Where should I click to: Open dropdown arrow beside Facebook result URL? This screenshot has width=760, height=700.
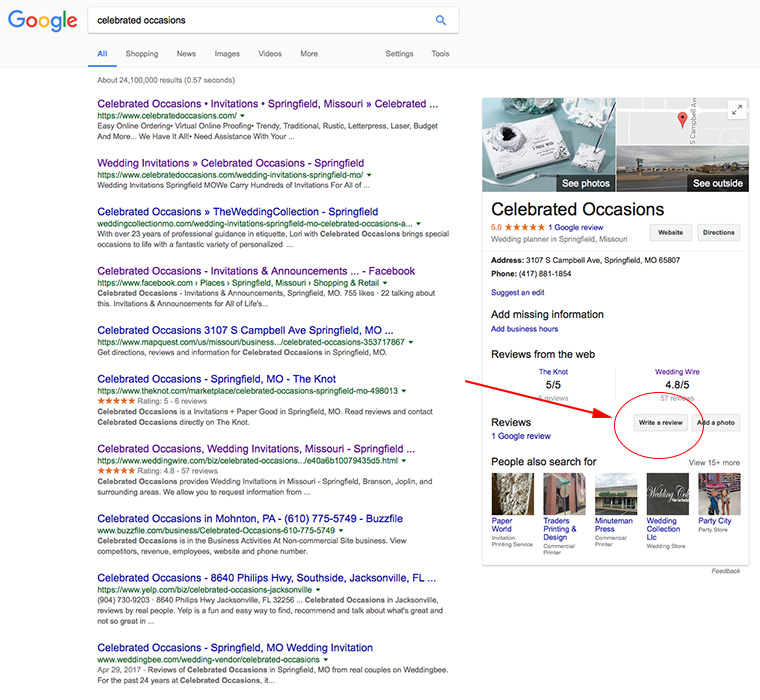[385, 283]
